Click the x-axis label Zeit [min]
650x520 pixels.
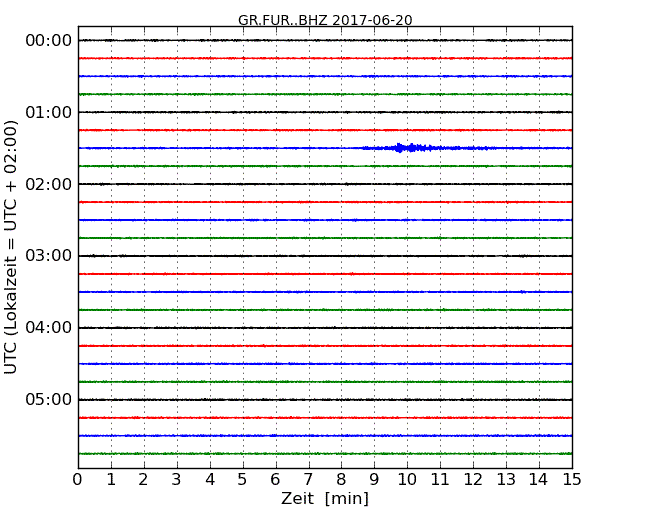click(x=325, y=498)
